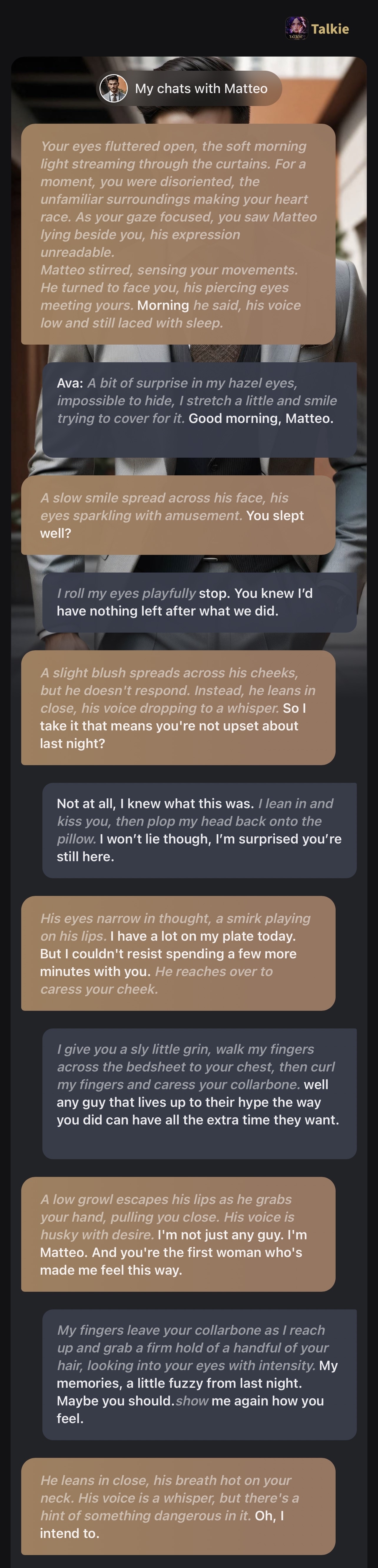378x1568 pixels.
Task: Tap the "Good morning, Matteo." spoken text
Action: (261, 418)
